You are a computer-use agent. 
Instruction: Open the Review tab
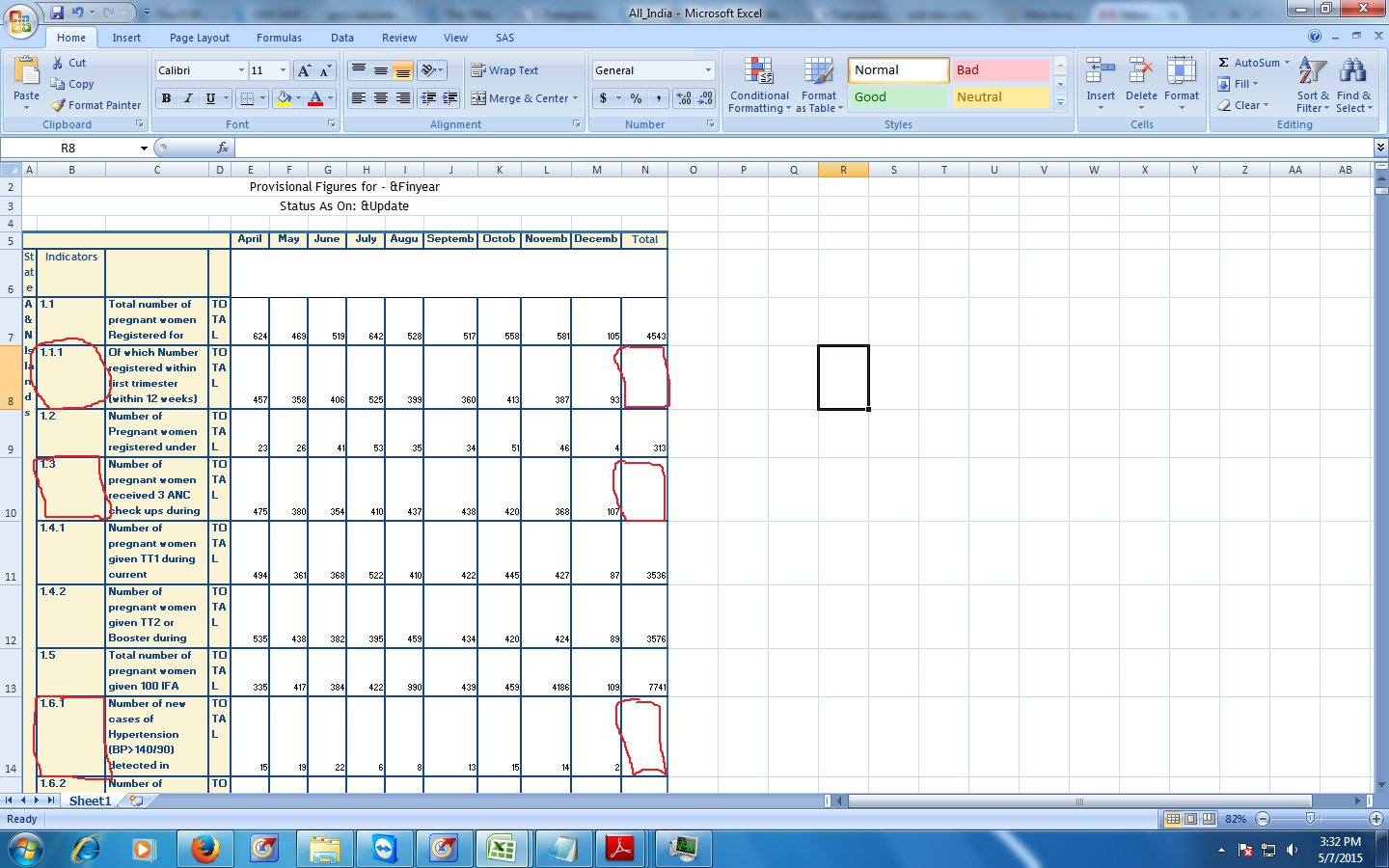[399, 38]
